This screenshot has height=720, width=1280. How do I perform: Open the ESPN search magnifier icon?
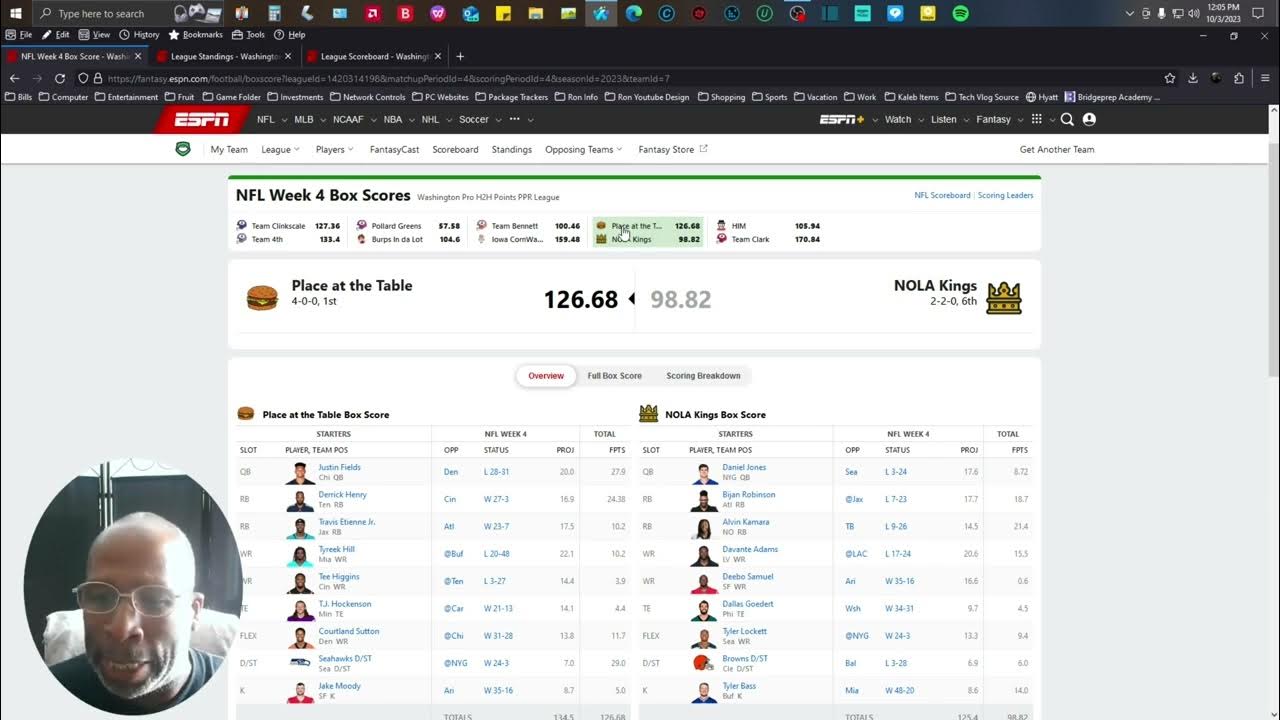tap(1067, 119)
